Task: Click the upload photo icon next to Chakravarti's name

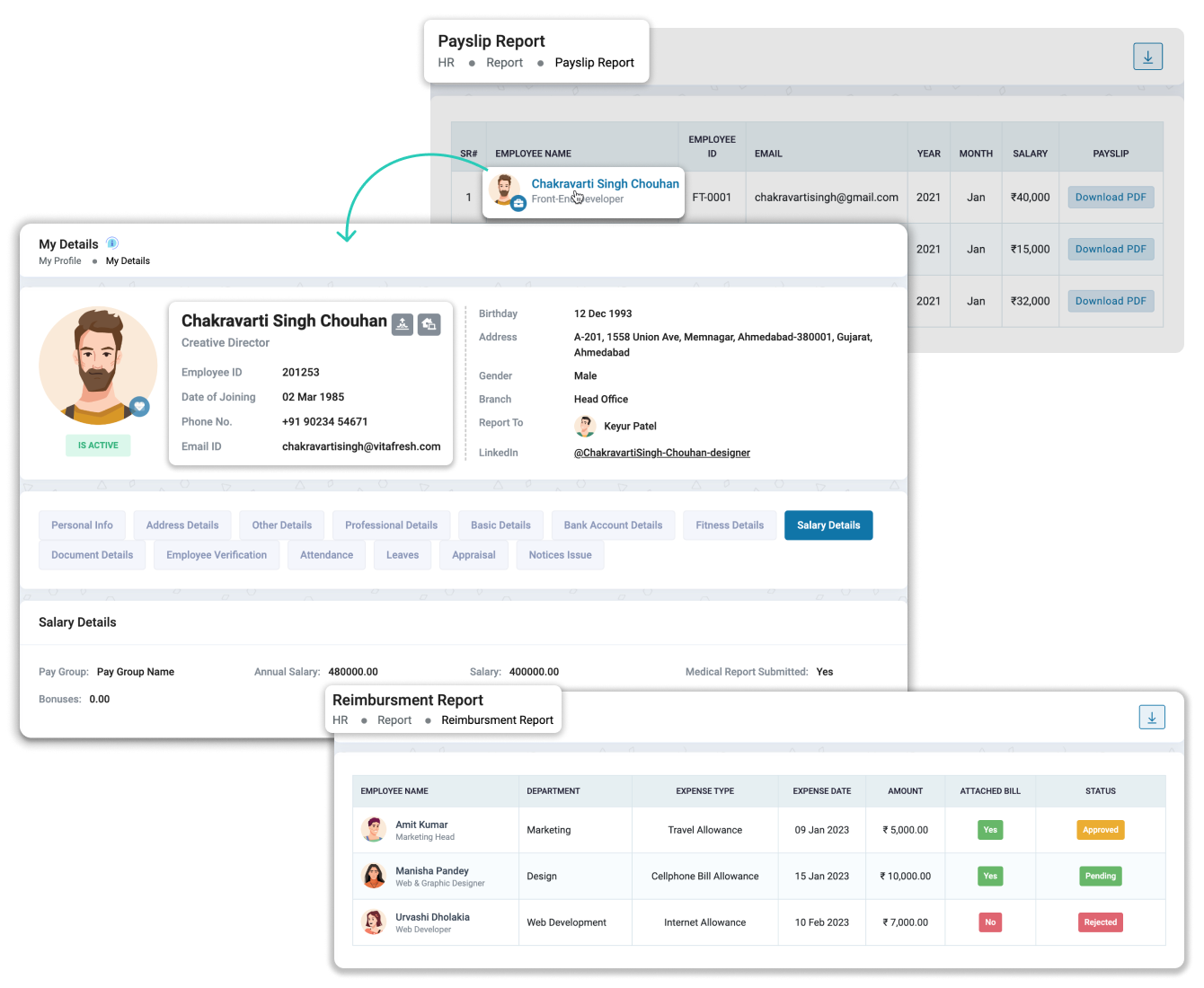Action: tap(402, 324)
